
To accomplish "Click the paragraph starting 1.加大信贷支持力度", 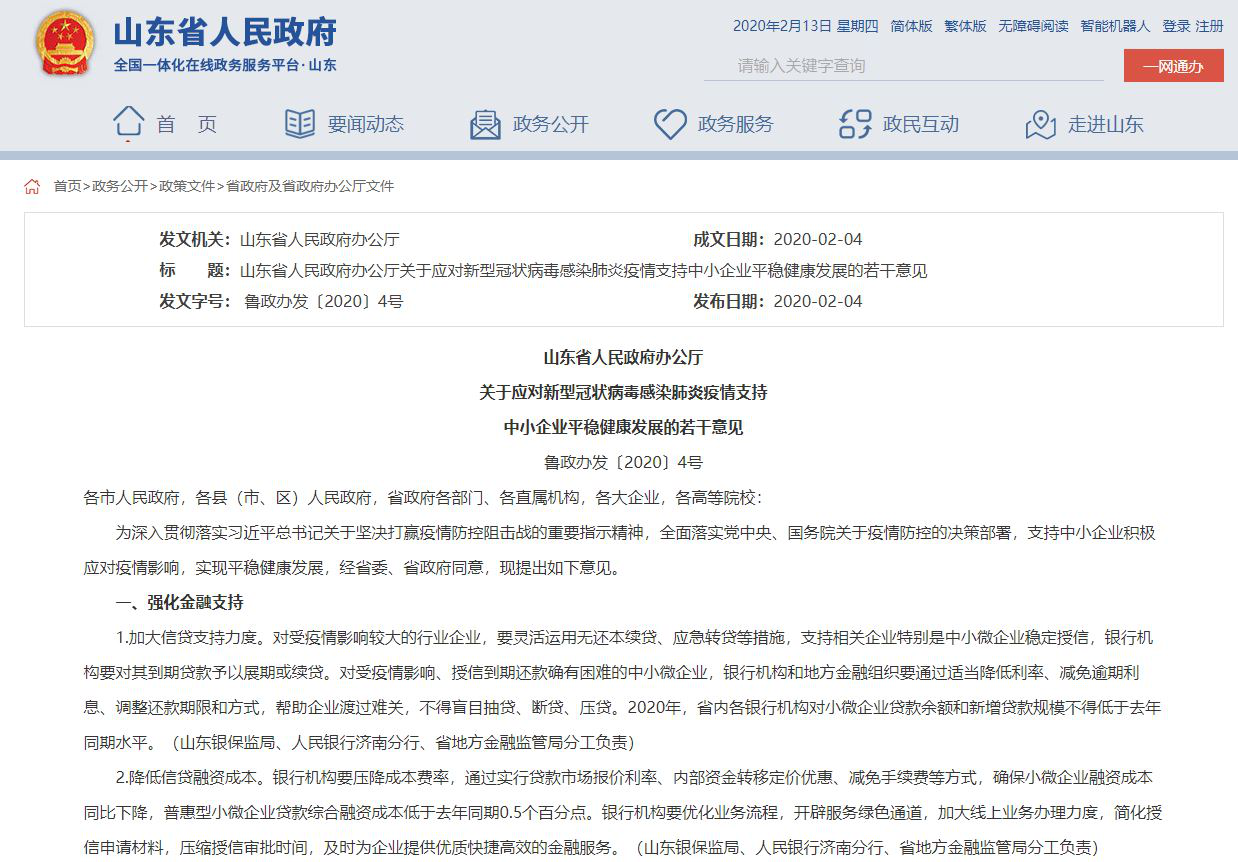I will (623, 690).
